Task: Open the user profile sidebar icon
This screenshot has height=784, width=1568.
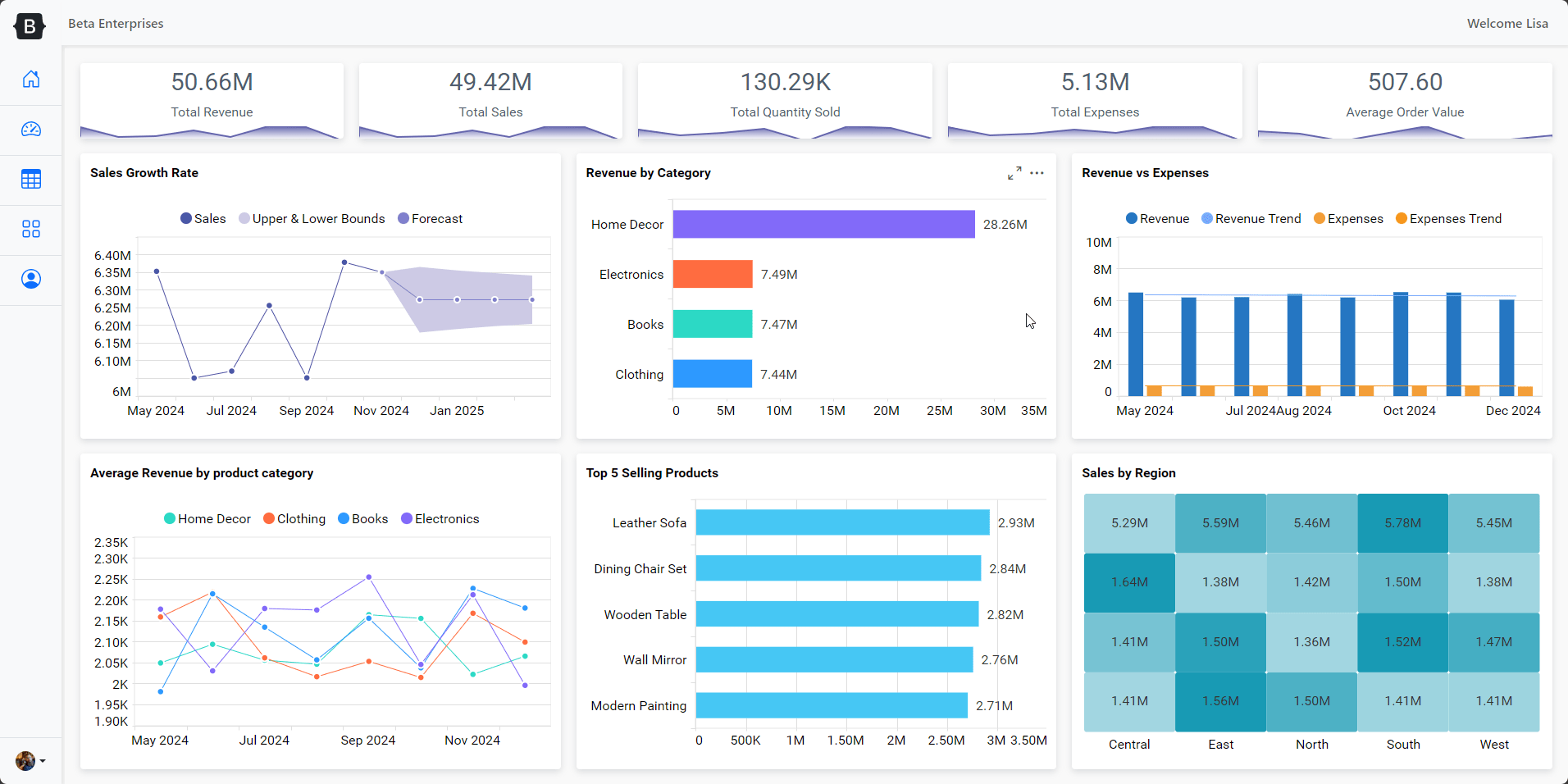Action: (x=31, y=280)
